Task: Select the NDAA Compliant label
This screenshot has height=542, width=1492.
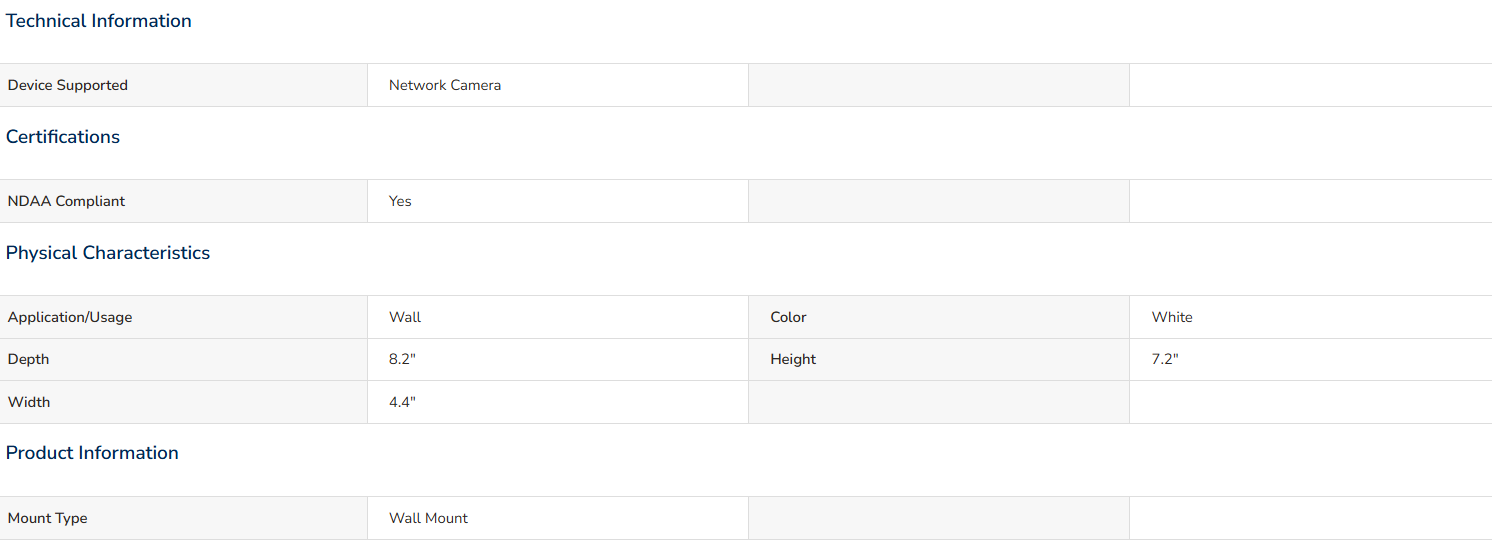Action: [67, 201]
